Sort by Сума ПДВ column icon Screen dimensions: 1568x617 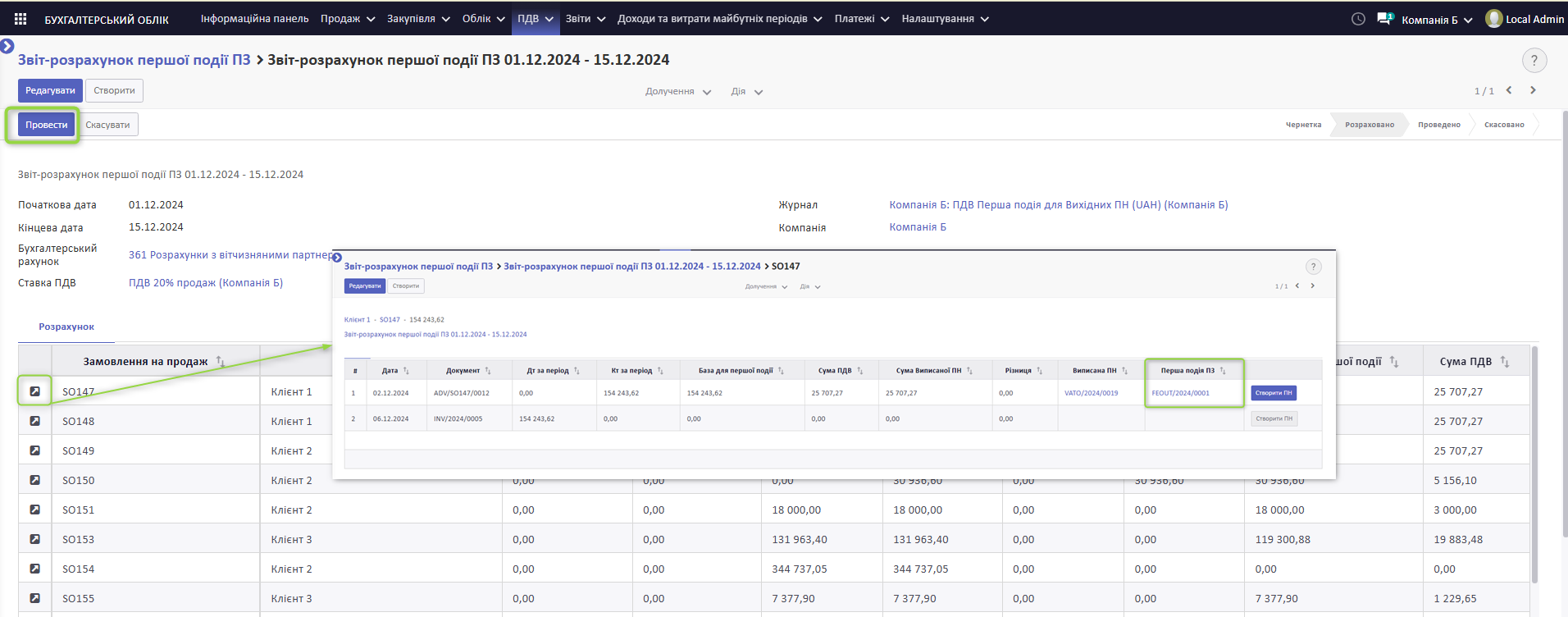[1504, 361]
